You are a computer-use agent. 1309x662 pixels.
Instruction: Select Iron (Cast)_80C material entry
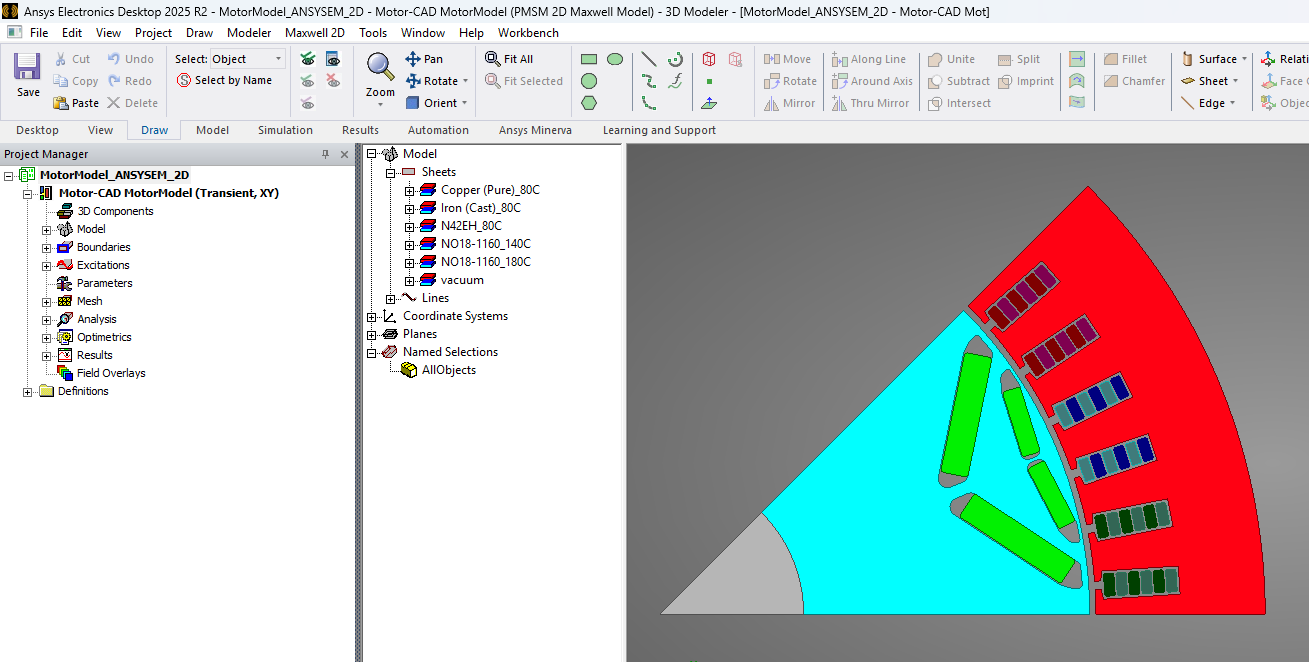pos(481,208)
